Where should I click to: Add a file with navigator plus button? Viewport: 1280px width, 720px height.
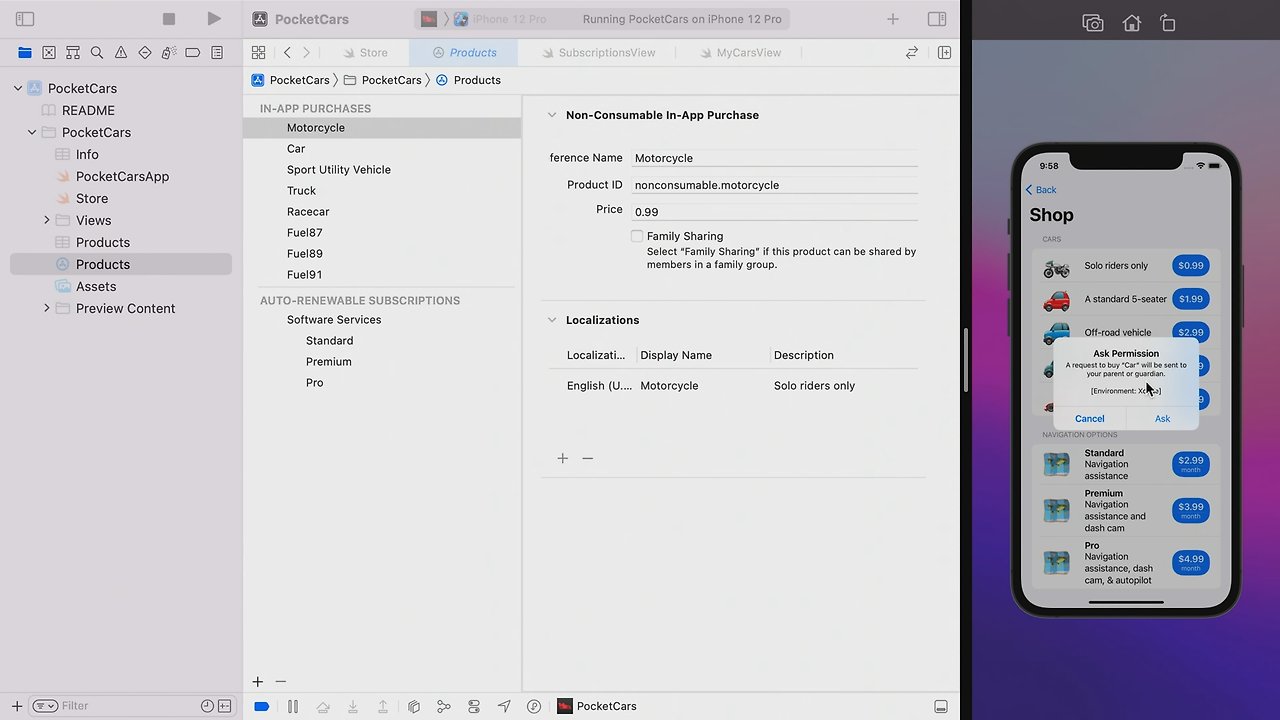point(17,706)
